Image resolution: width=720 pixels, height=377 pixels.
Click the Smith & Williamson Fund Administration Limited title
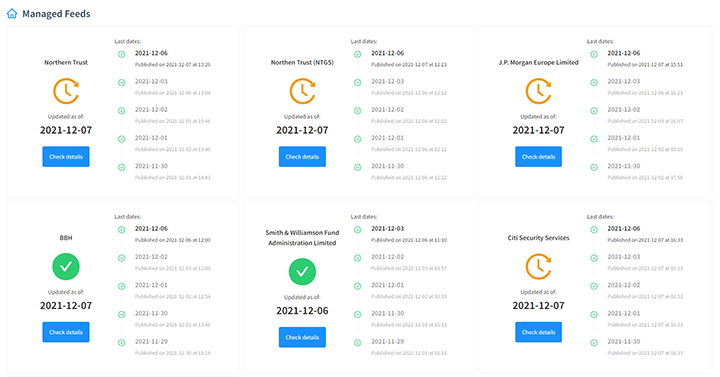(x=302, y=238)
